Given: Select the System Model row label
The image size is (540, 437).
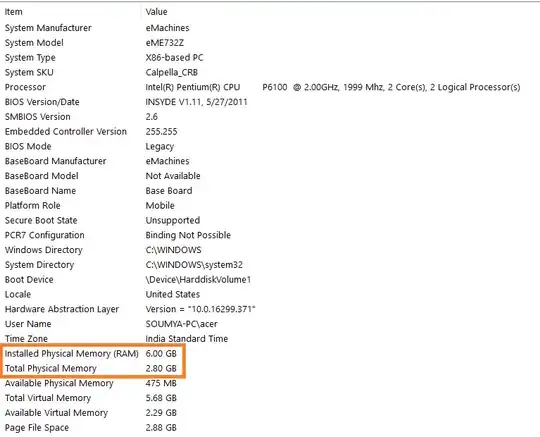Looking at the screenshot, I should 34,43.
